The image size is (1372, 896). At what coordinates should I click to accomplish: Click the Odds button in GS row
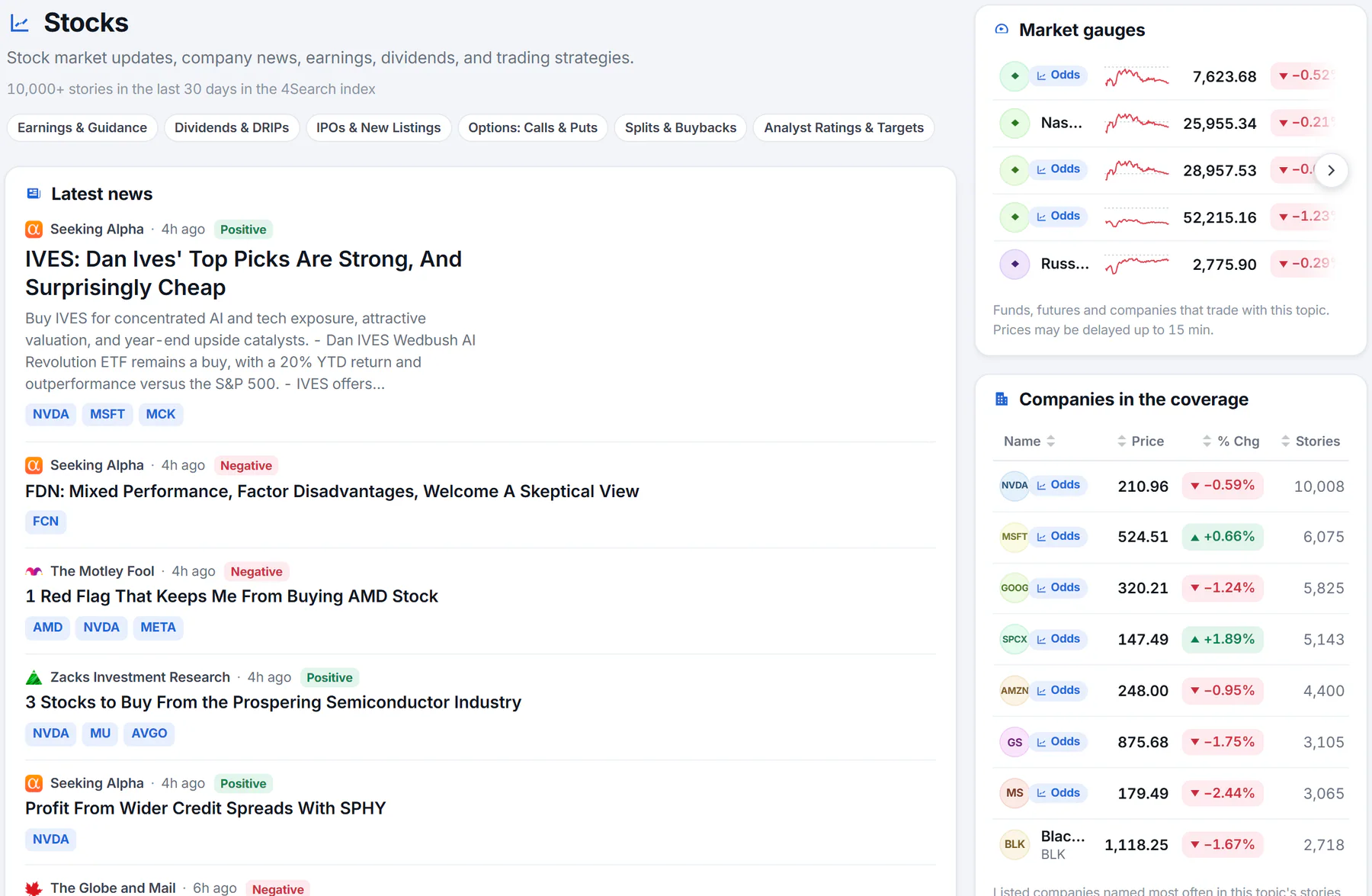pyautogui.click(x=1058, y=741)
